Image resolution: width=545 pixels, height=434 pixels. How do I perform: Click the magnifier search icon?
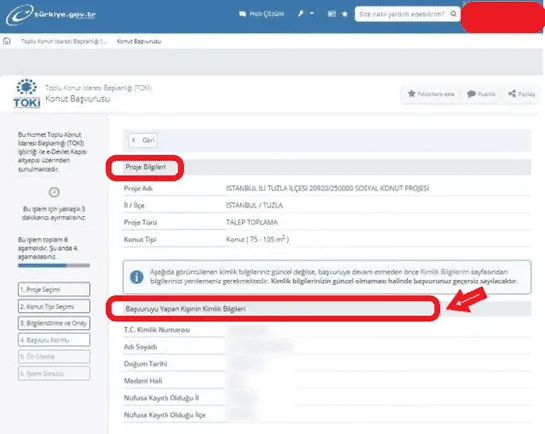click(454, 14)
